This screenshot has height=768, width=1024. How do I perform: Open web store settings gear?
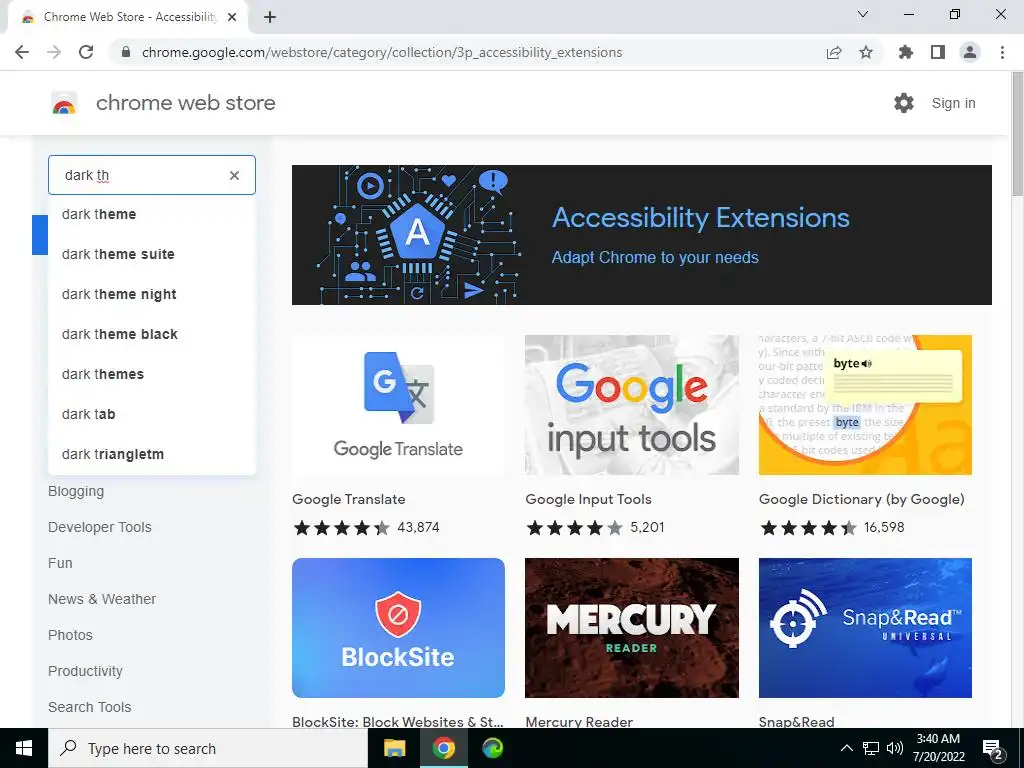pyautogui.click(x=904, y=103)
